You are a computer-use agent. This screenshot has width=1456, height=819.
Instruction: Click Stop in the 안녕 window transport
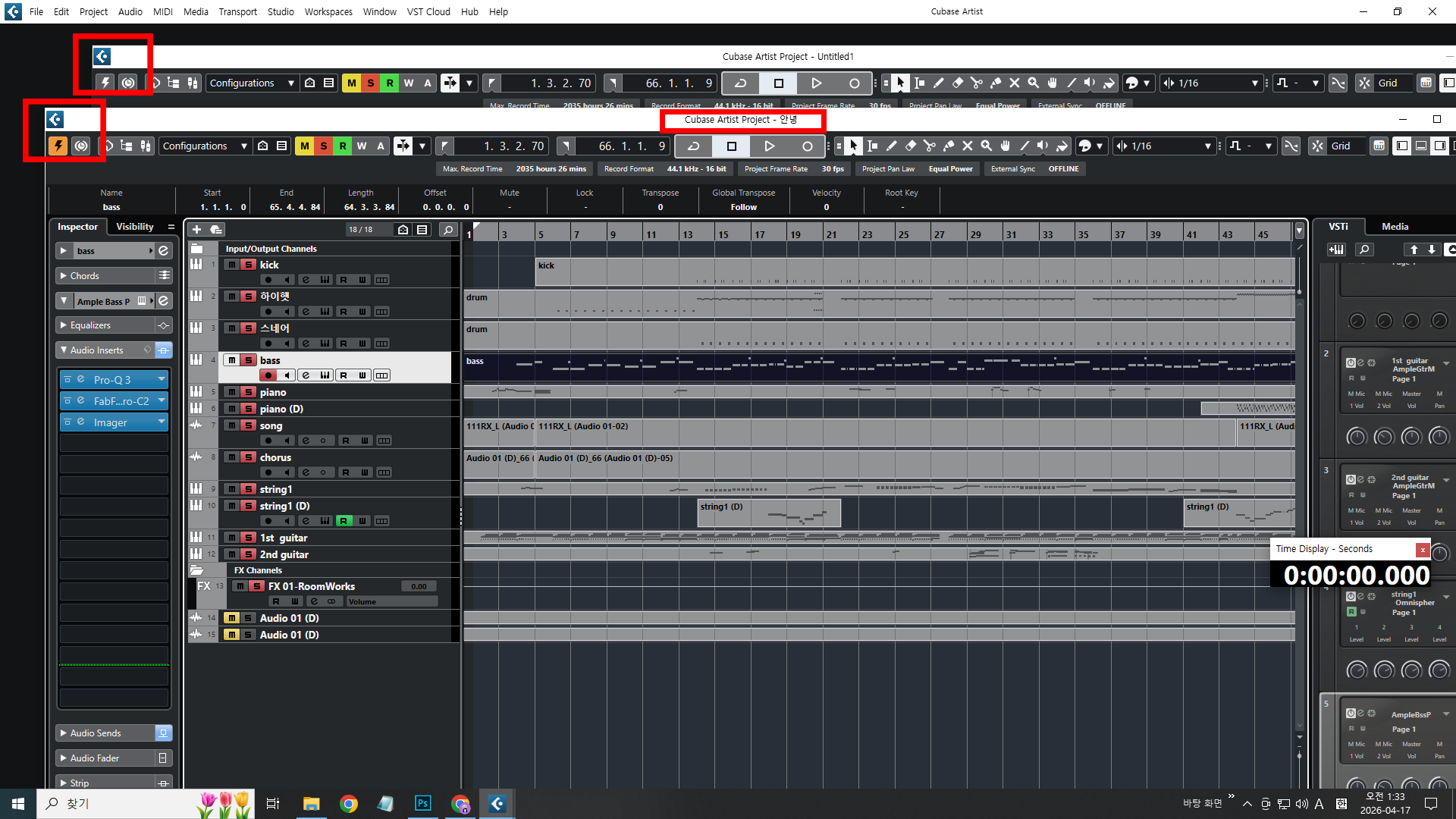(x=731, y=146)
